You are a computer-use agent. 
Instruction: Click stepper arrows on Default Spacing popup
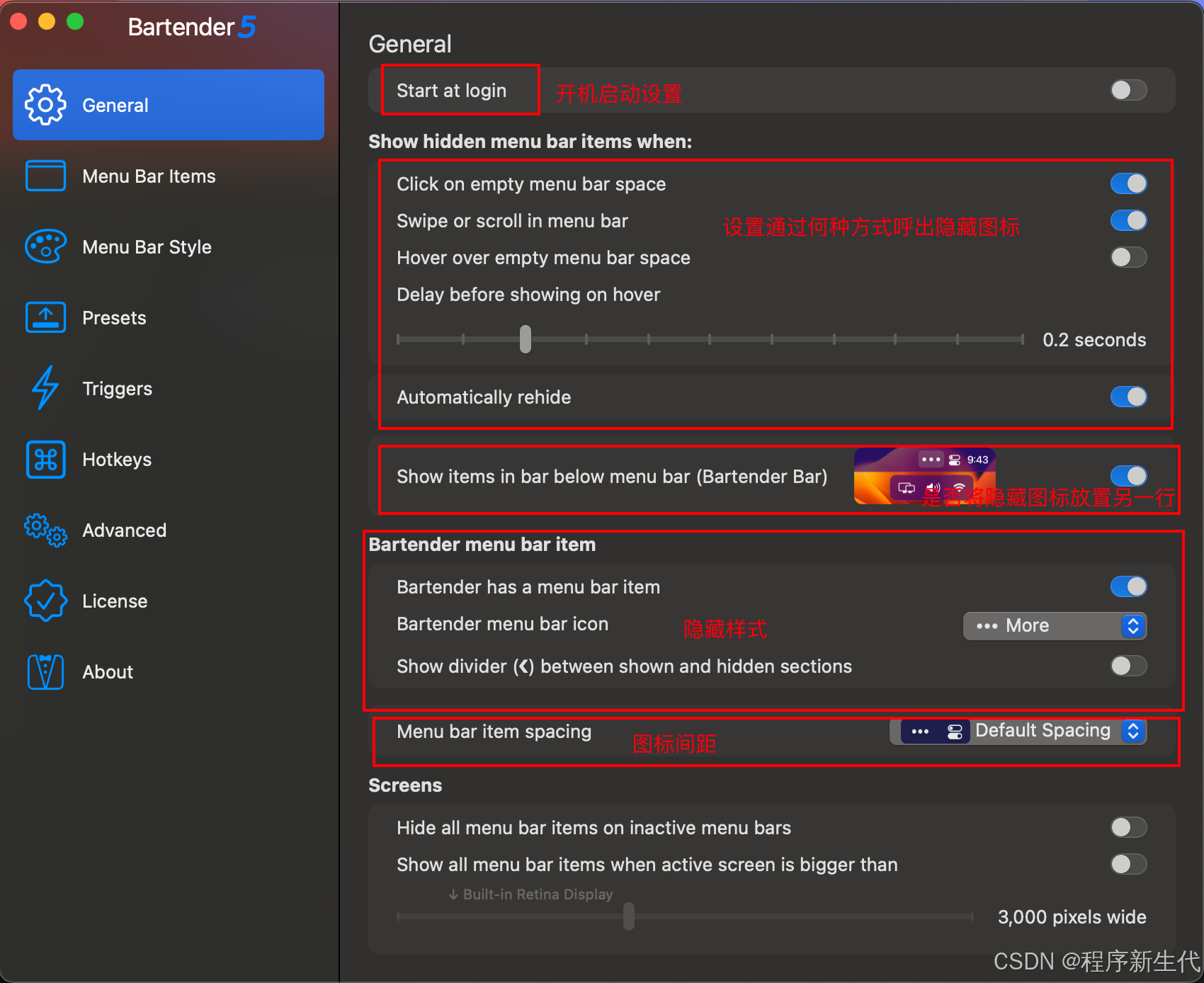[1133, 731]
